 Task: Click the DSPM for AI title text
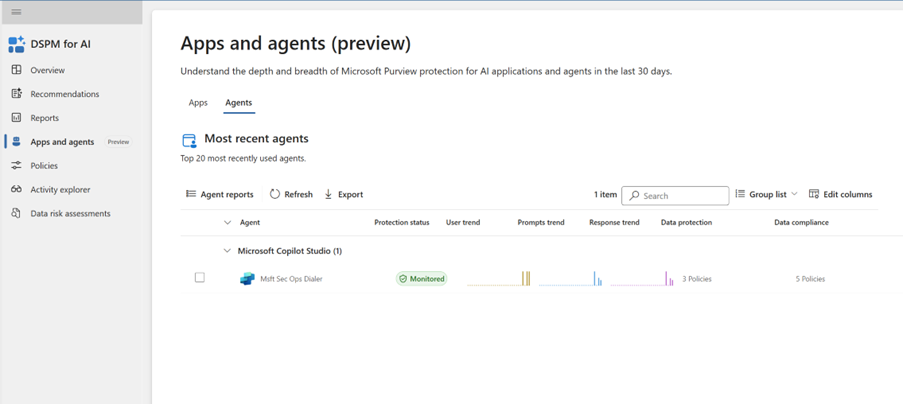[x=60, y=44]
